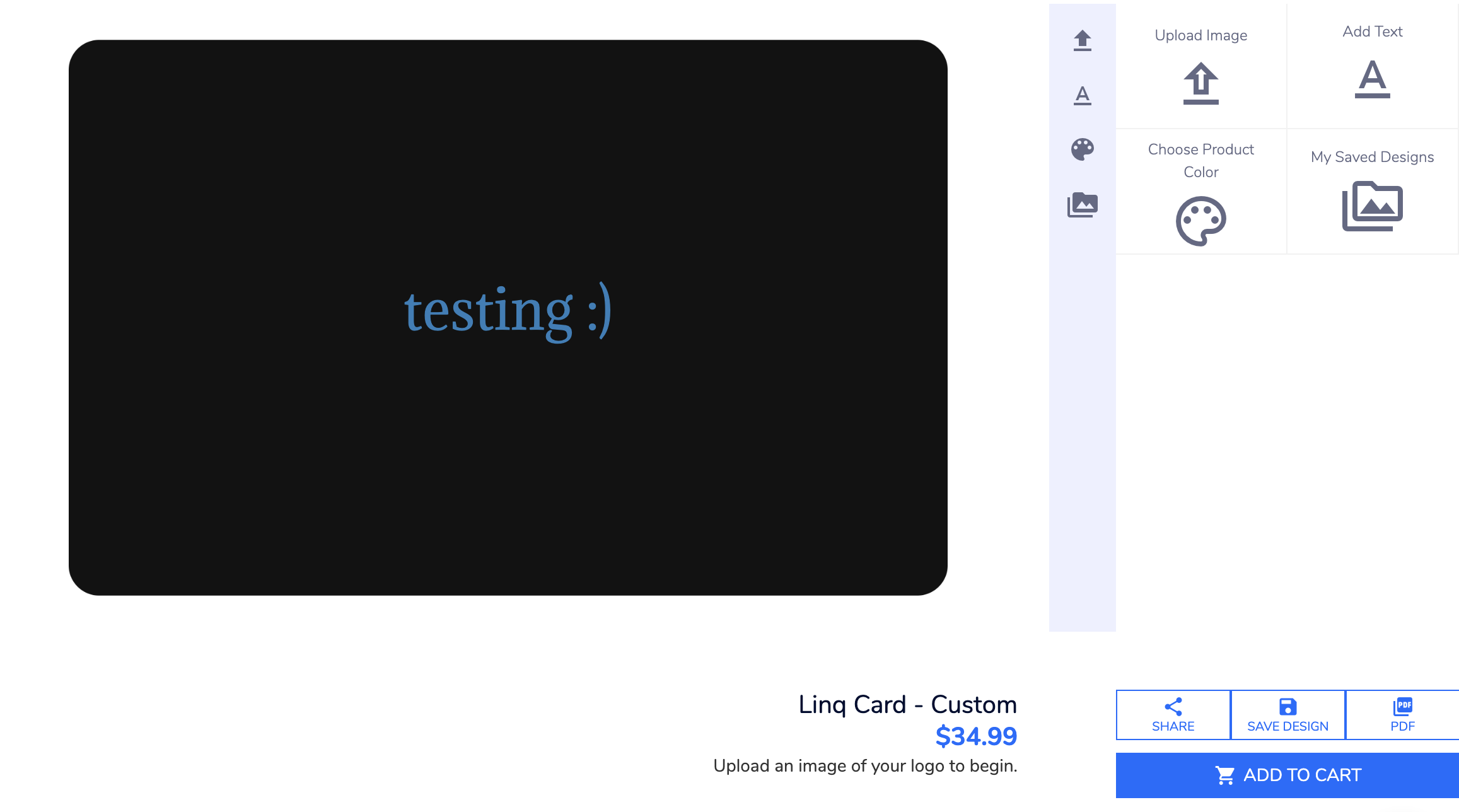Click the large palette icon for product color
Image resolution: width=1459 pixels, height=812 pixels.
coord(1200,221)
